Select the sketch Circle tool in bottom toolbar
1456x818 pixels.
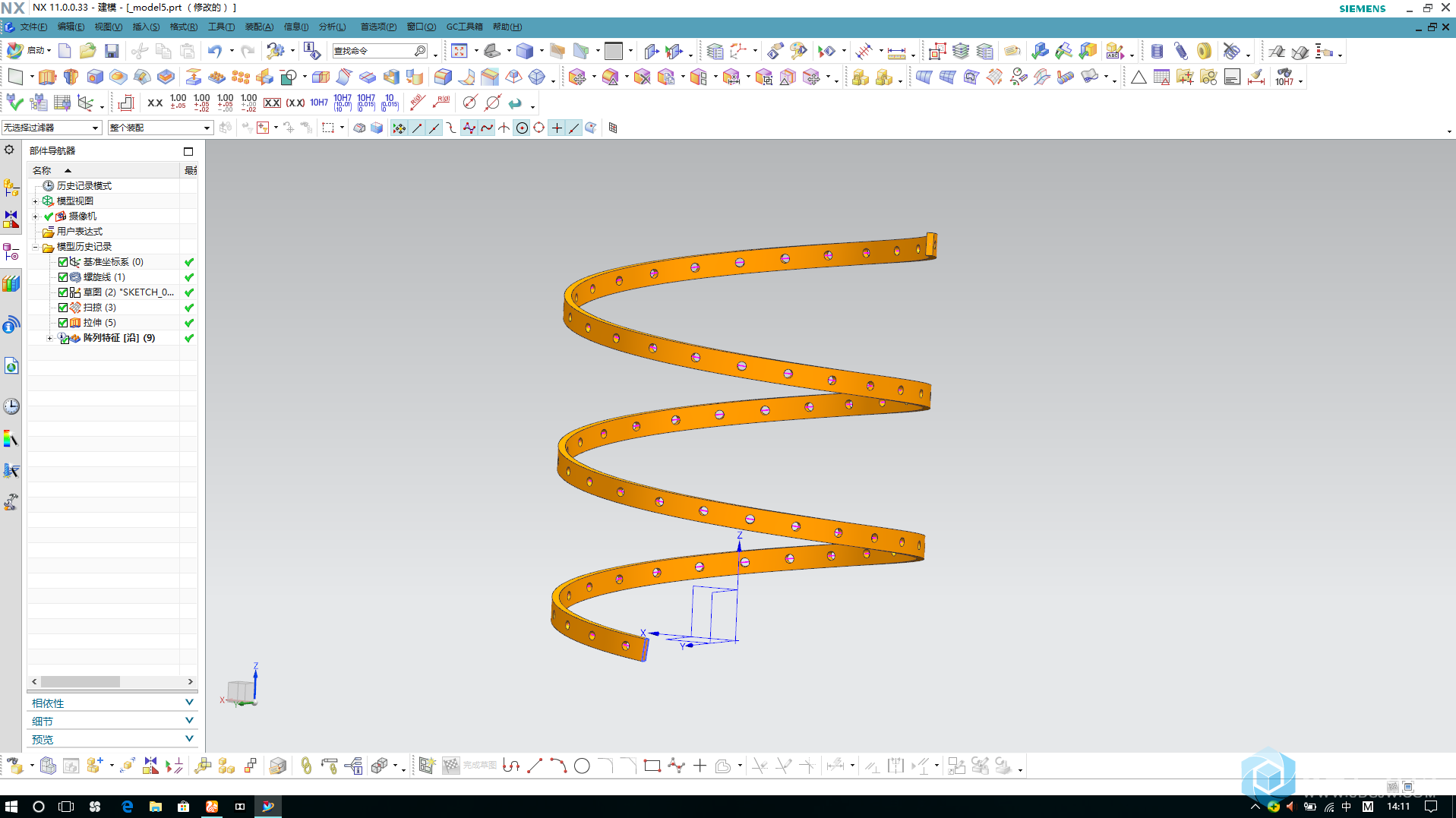click(582, 766)
